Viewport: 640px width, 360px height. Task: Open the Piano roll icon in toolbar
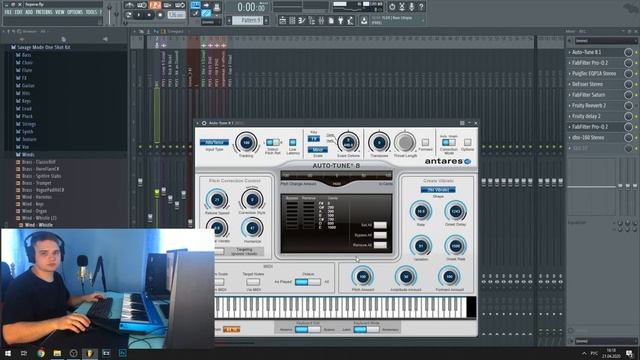tap(302, 20)
